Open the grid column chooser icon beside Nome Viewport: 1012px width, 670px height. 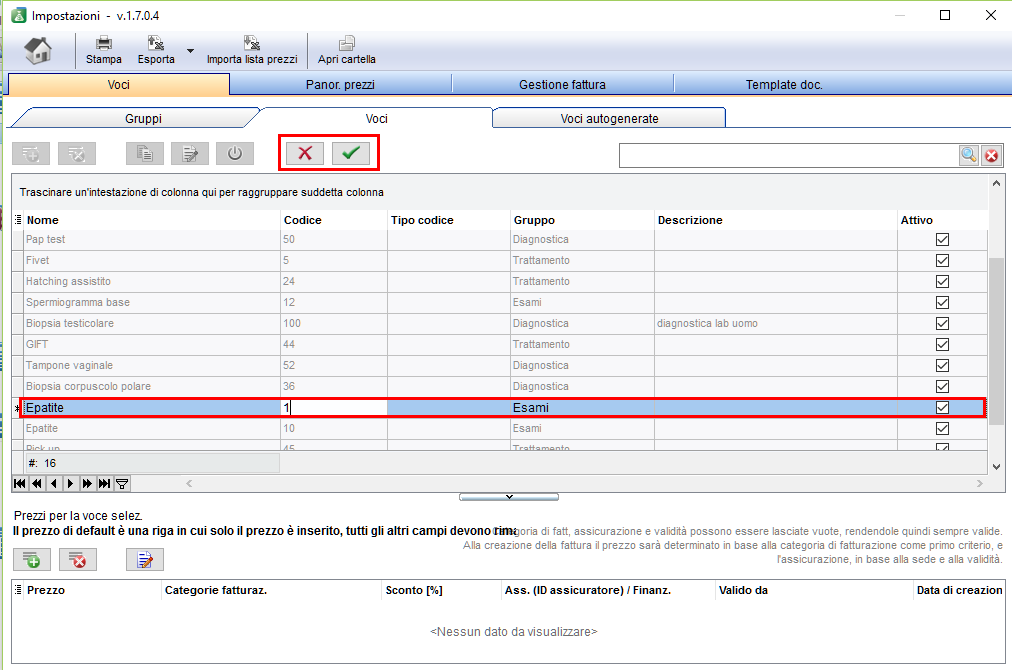18,220
